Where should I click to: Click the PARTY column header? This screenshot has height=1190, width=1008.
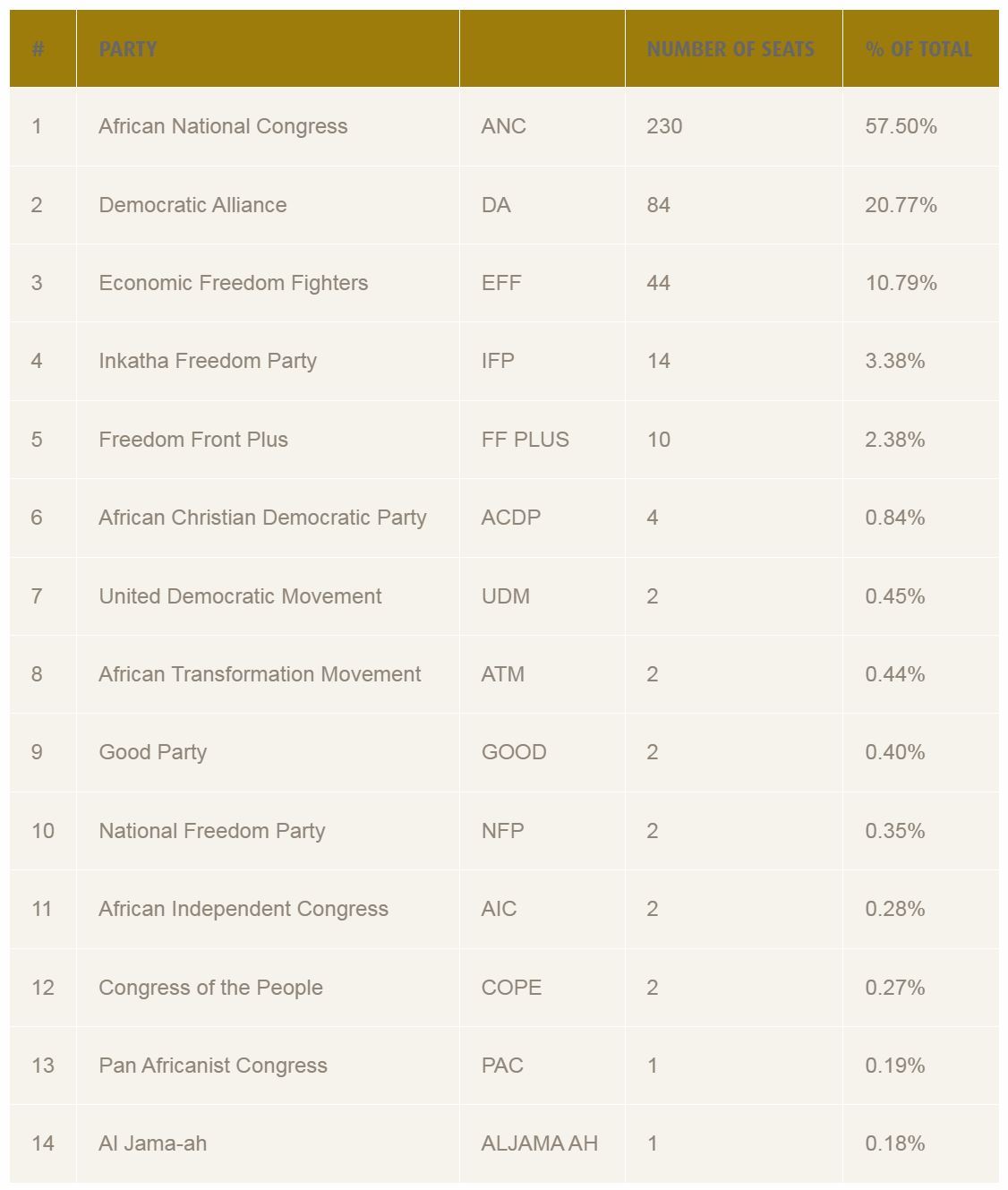[128, 49]
